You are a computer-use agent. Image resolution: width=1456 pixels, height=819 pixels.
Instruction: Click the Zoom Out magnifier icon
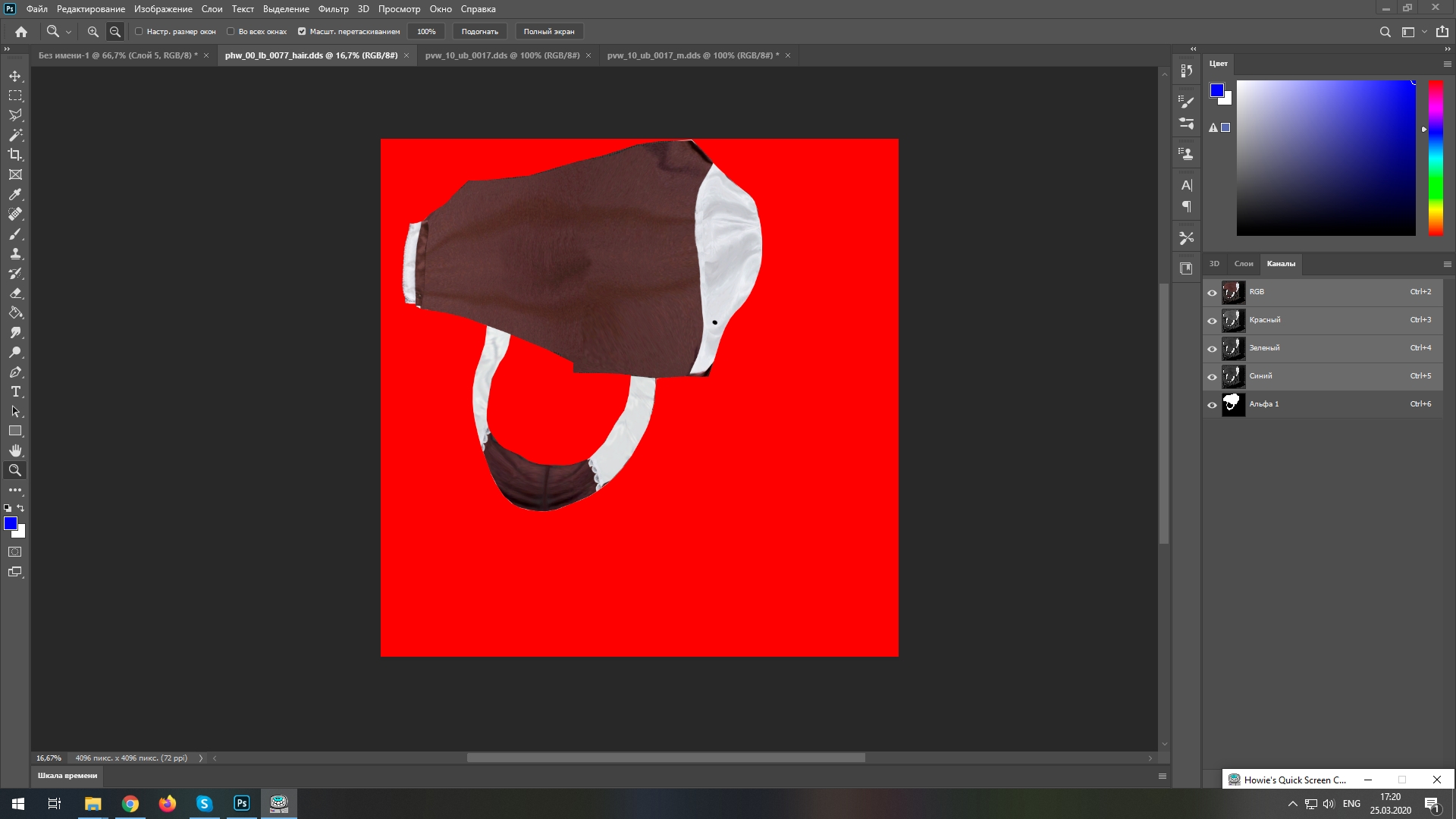115,32
